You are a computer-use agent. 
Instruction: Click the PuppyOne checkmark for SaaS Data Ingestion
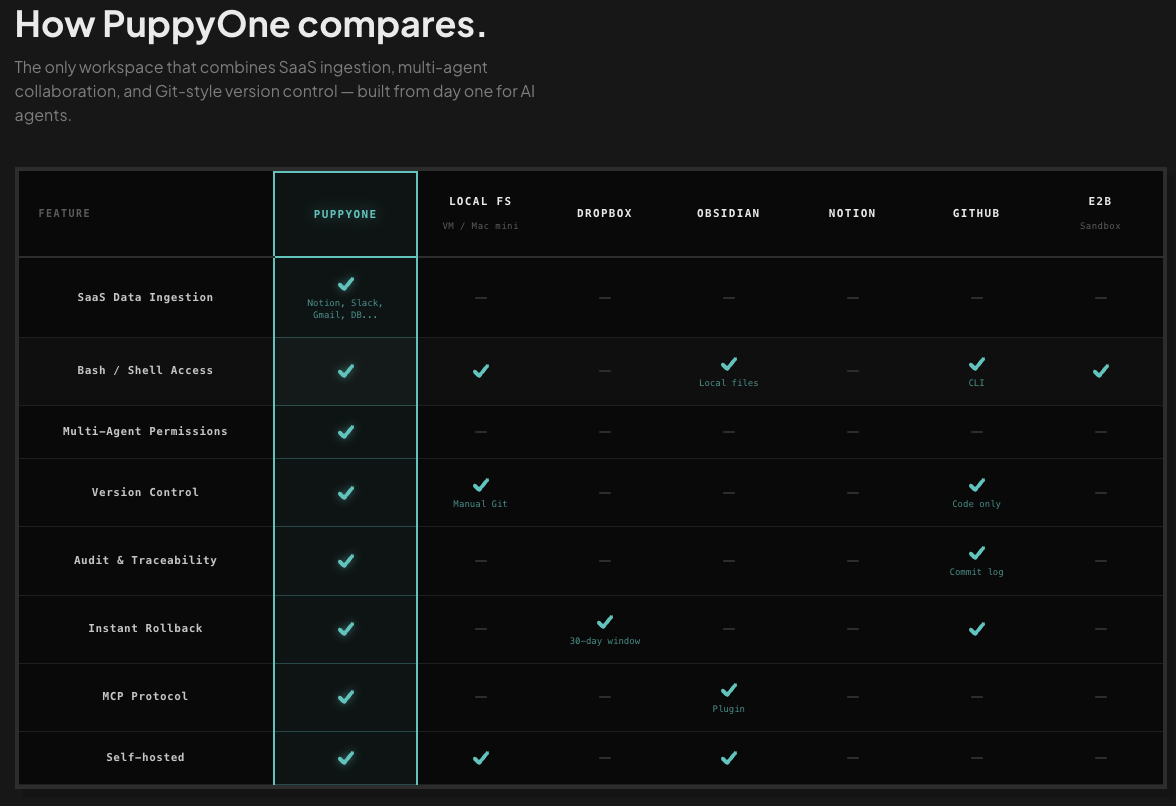(x=346, y=283)
